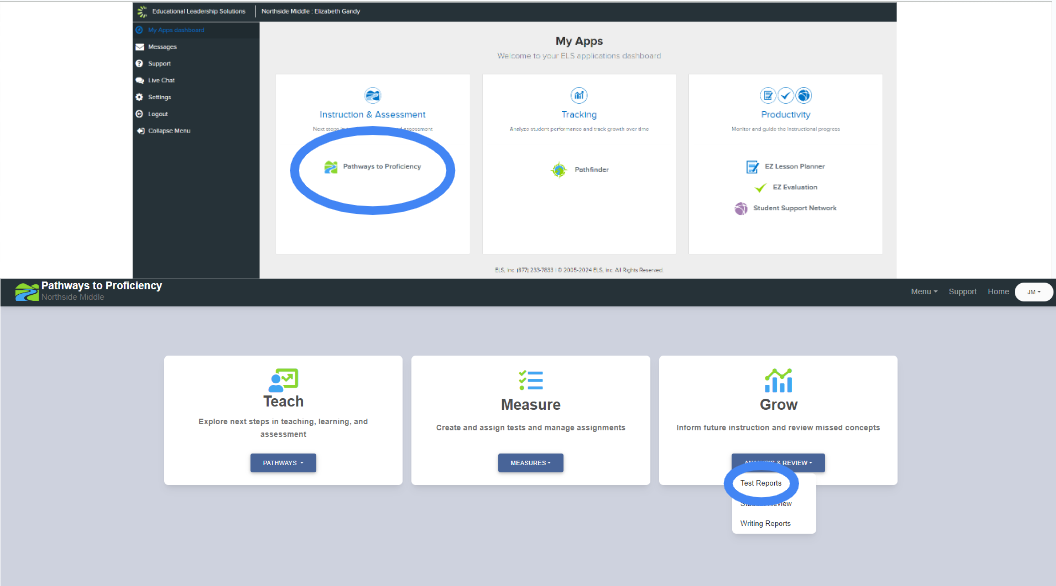This screenshot has height=586, width=1056.
Task: Expand the MEASURES dropdown button
Action: pyautogui.click(x=531, y=463)
